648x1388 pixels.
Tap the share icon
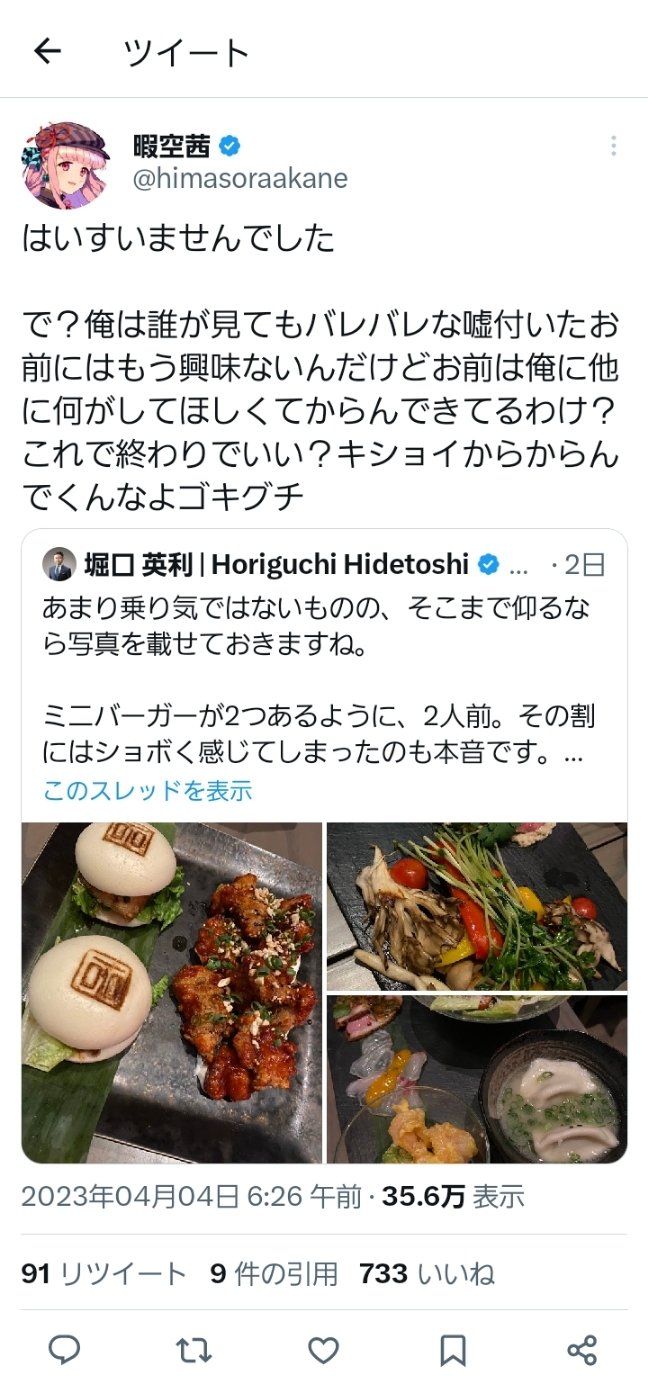pyautogui.click(x=582, y=1351)
